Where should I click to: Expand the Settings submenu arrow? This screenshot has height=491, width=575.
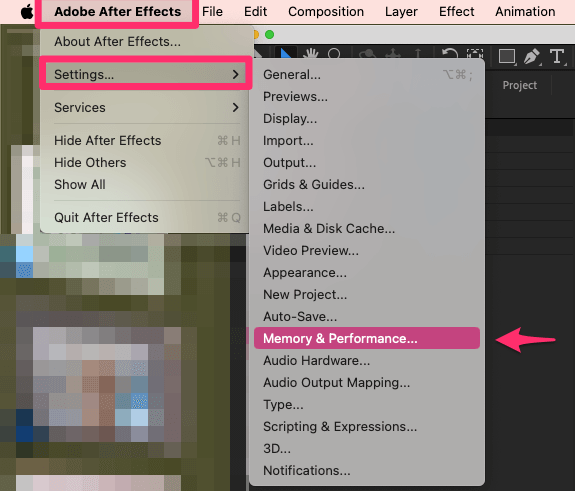(x=235, y=74)
